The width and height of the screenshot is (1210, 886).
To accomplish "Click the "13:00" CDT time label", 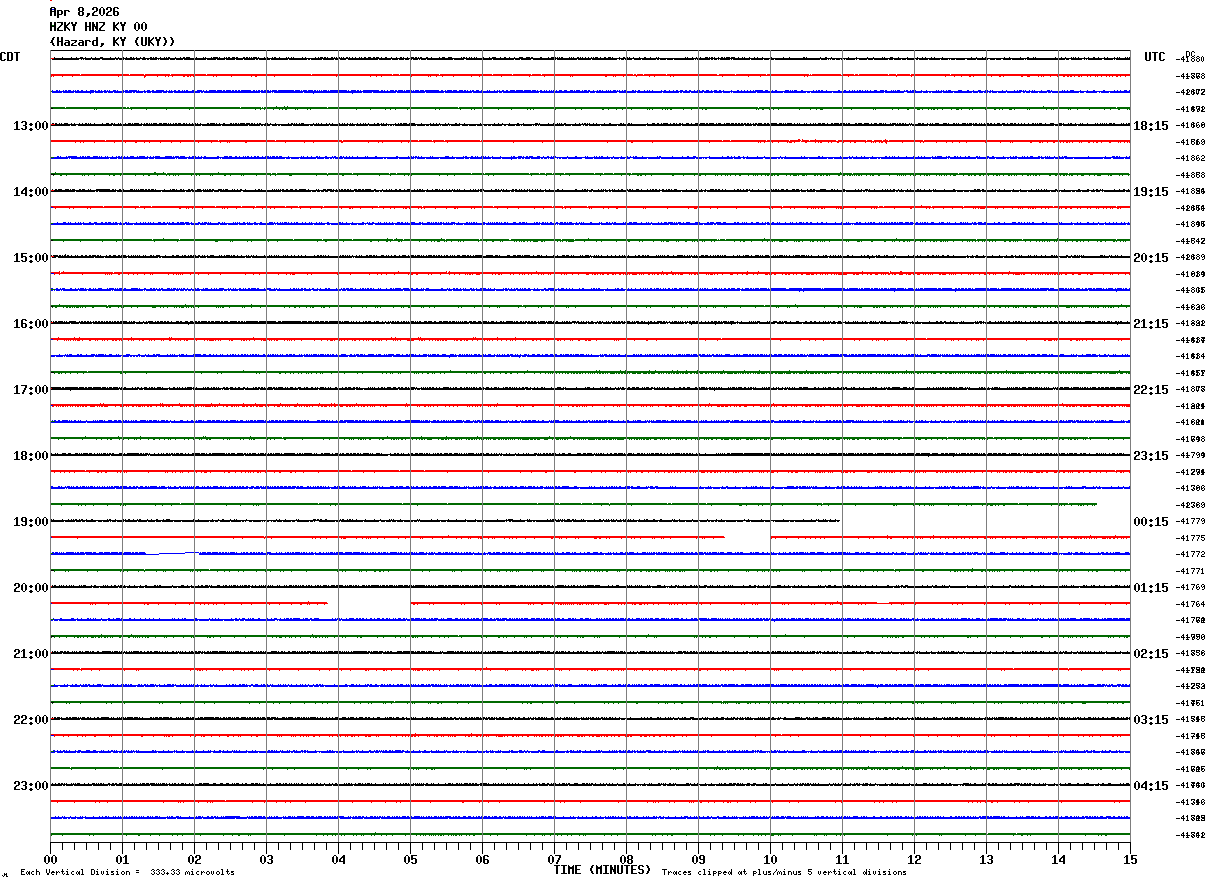I will [30, 126].
